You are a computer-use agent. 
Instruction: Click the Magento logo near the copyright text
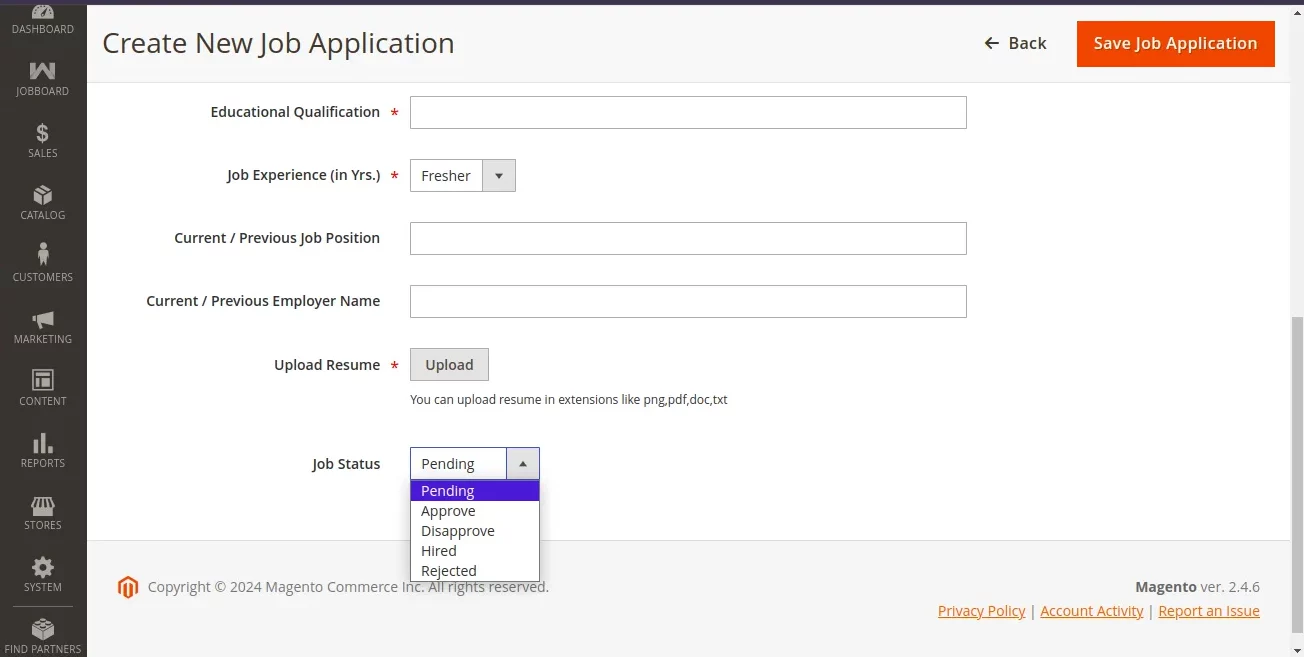(x=127, y=587)
